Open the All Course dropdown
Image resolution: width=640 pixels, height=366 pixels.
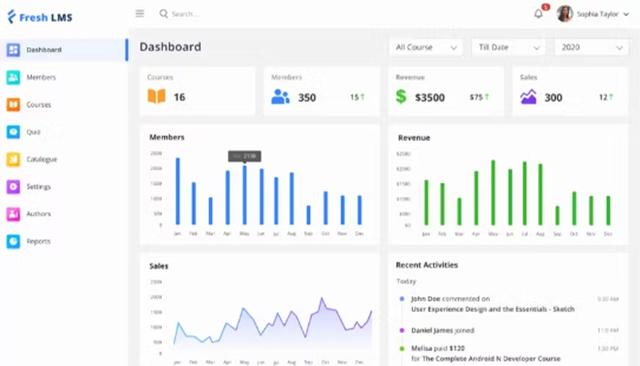coord(426,47)
